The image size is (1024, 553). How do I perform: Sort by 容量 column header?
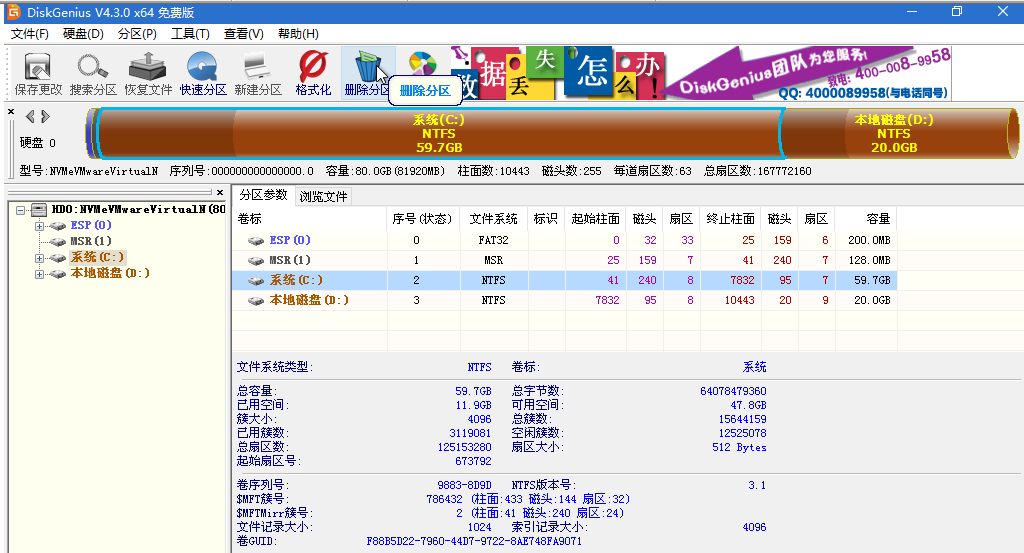click(866, 219)
